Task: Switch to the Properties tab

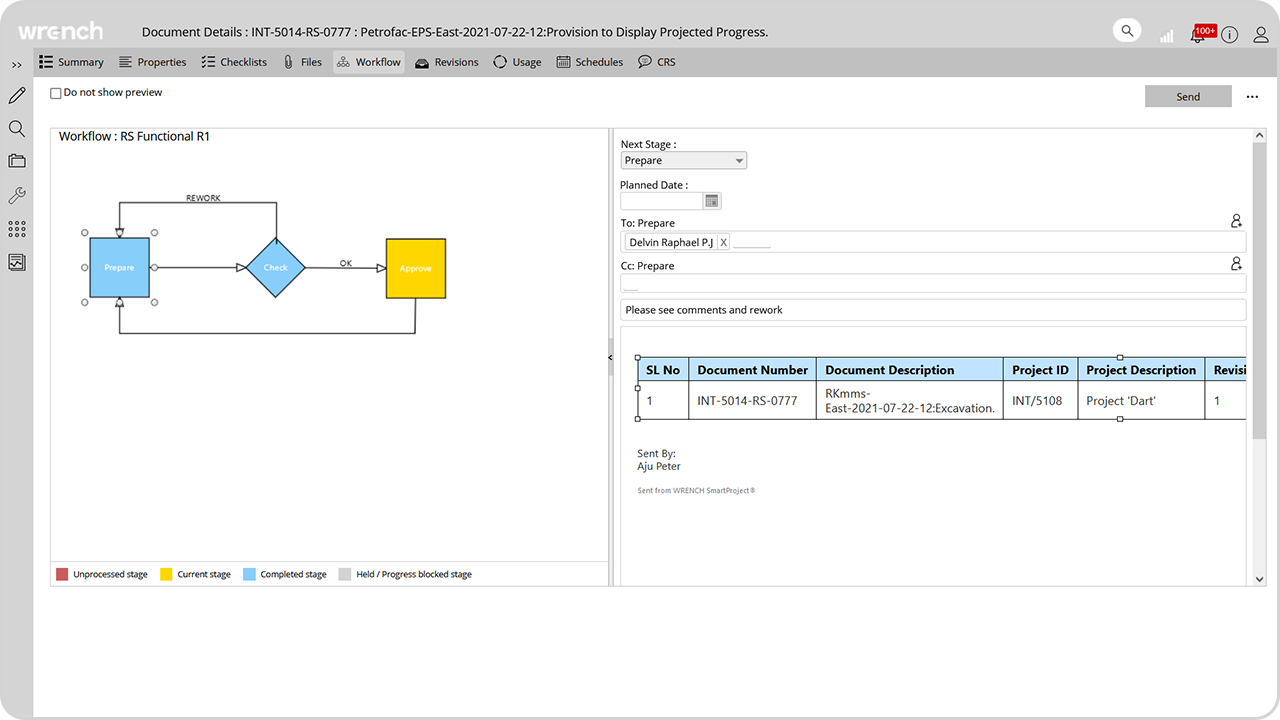Action: tap(152, 62)
